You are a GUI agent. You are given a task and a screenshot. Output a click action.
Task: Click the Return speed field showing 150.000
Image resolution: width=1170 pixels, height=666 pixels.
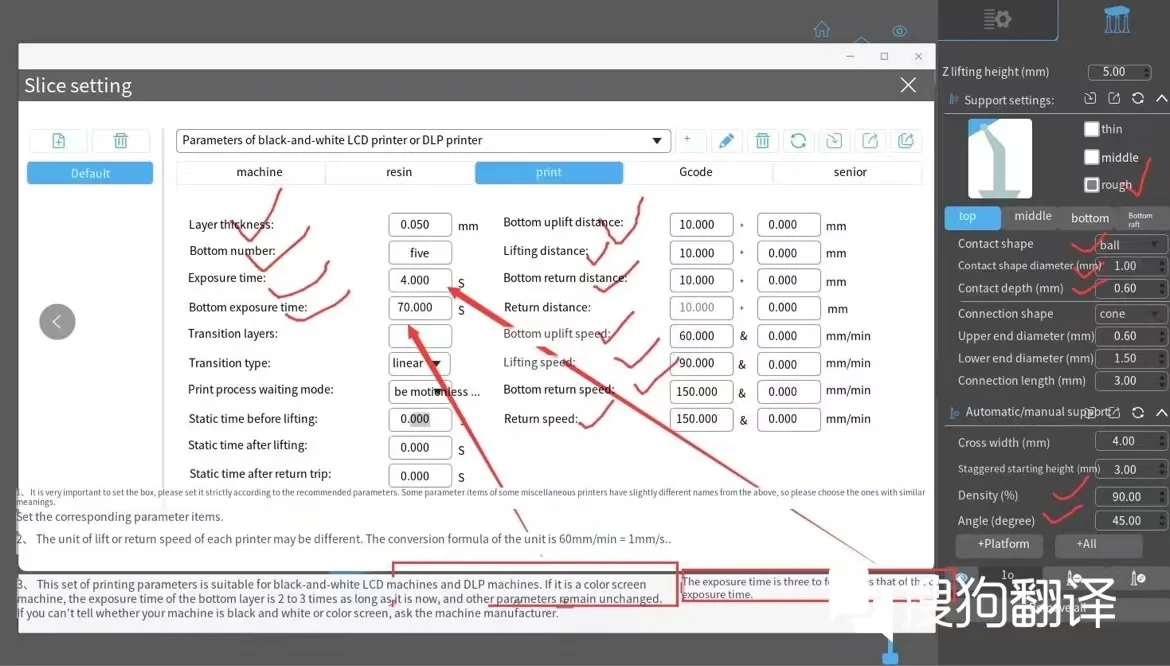click(x=701, y=419)
